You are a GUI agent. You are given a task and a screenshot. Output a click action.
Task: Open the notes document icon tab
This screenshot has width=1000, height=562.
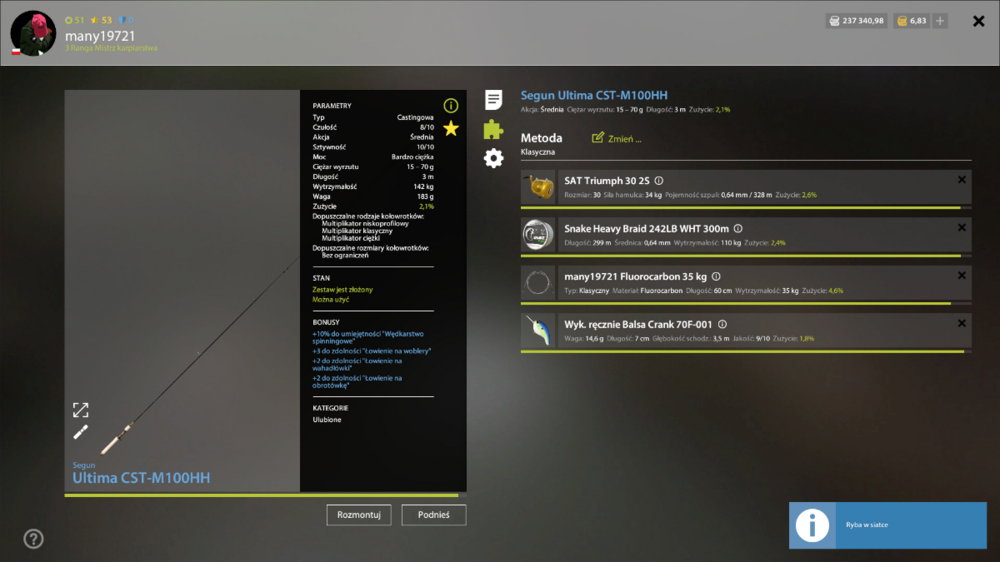493,100
